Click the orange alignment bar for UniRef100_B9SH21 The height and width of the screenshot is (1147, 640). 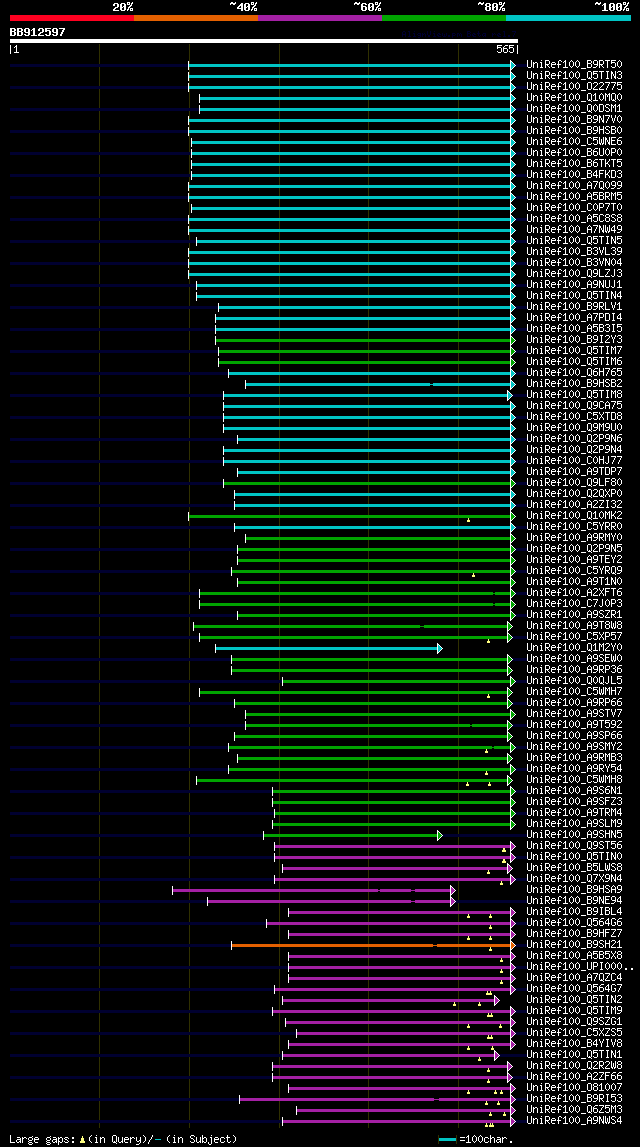(374, 946)
